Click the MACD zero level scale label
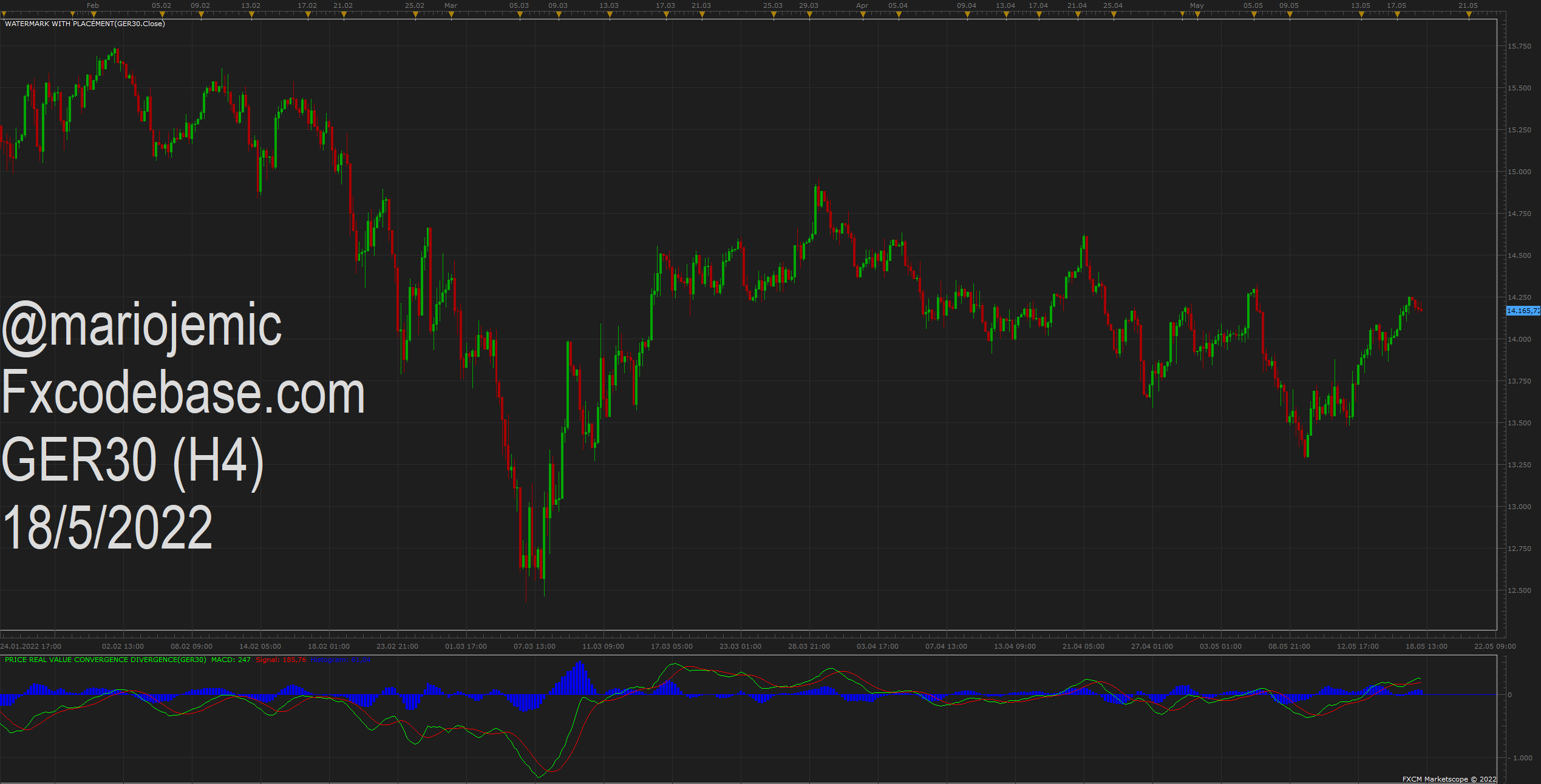 click(1510, 695)
